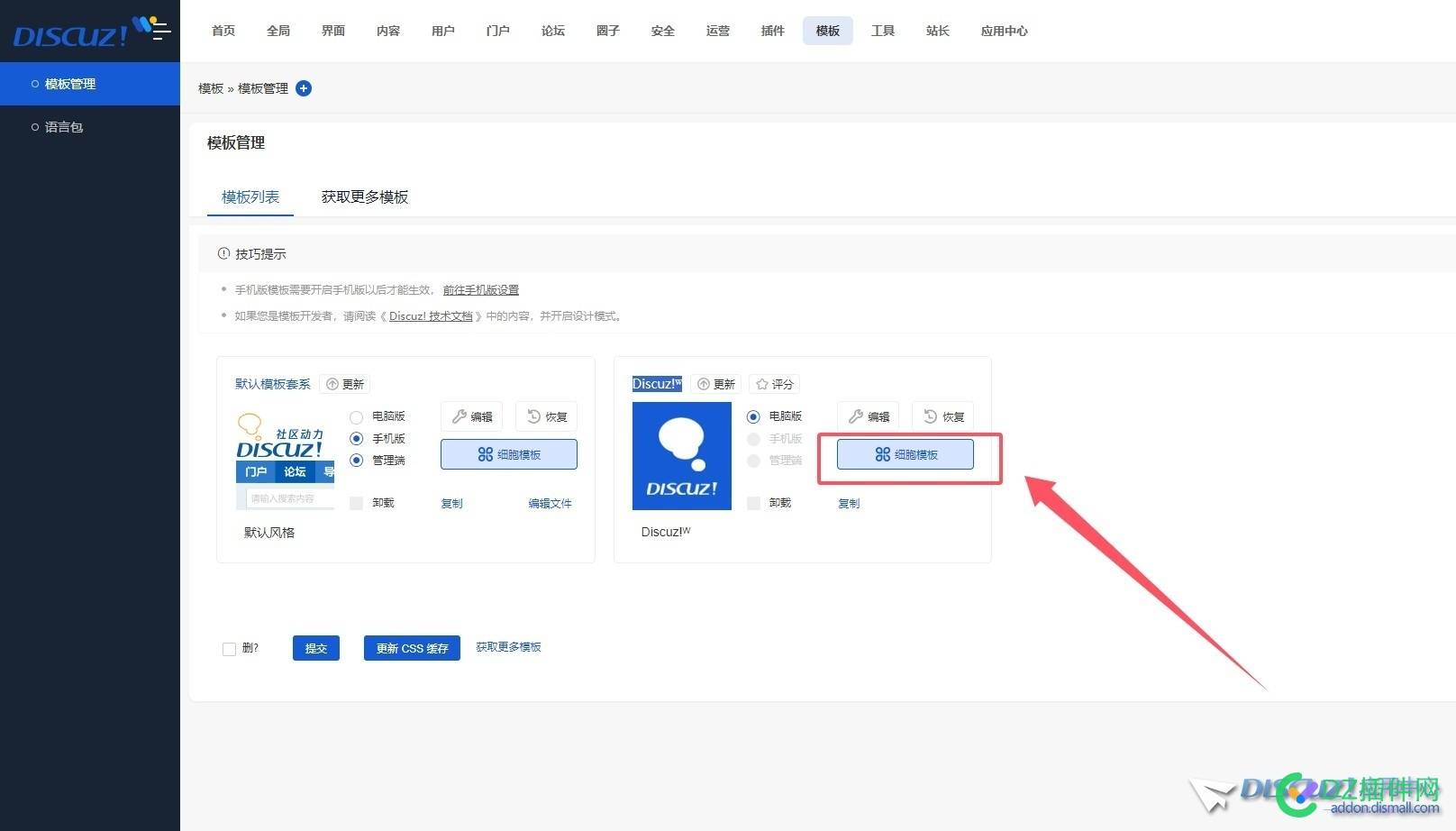Select 手机版 radio on default template card
This screenshot has width=1456, height=831.
click(357, 439)
